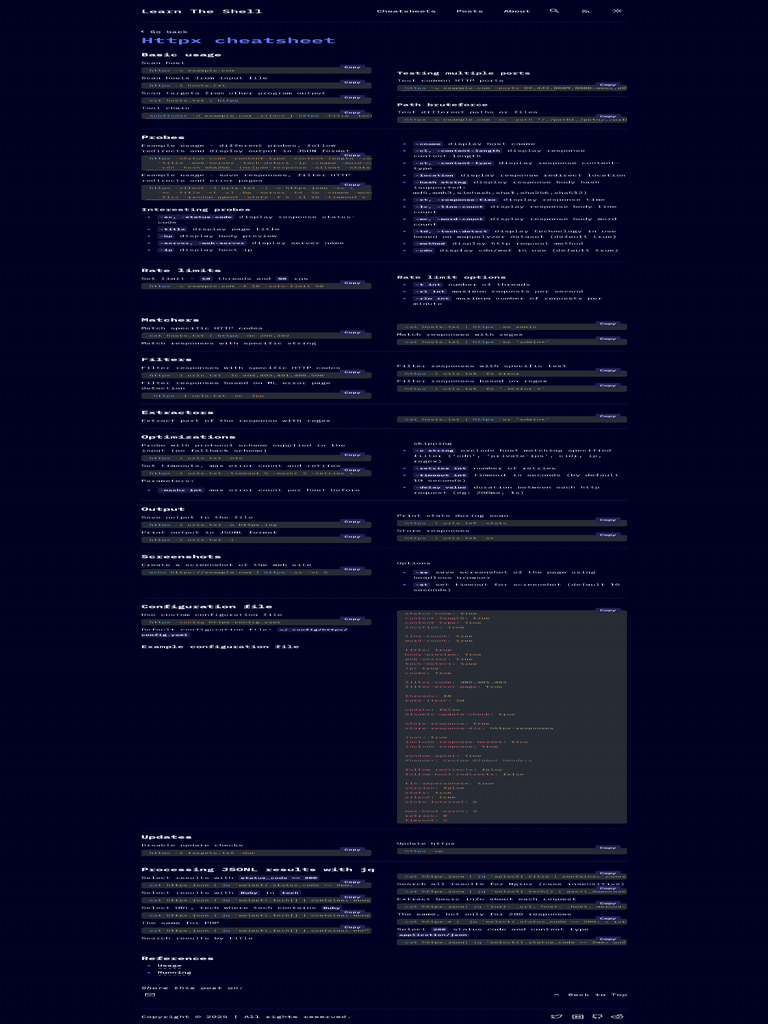Copy jq command selecting Ruby in tech
This screenshot has height=1024, width=768.
352,897
